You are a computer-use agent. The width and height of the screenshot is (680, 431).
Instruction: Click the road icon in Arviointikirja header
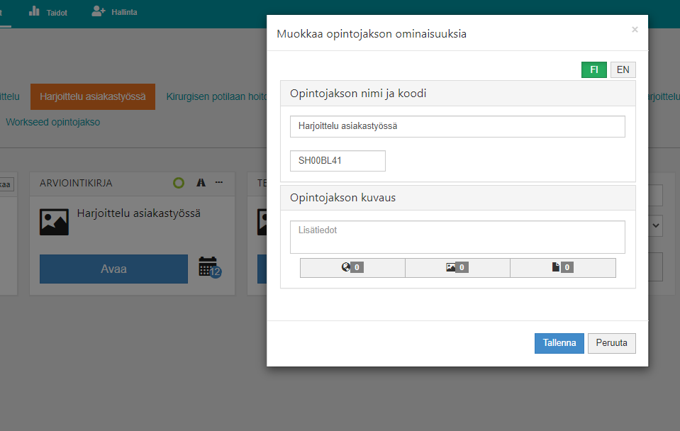pyautogui.click(x=200, y=183)
